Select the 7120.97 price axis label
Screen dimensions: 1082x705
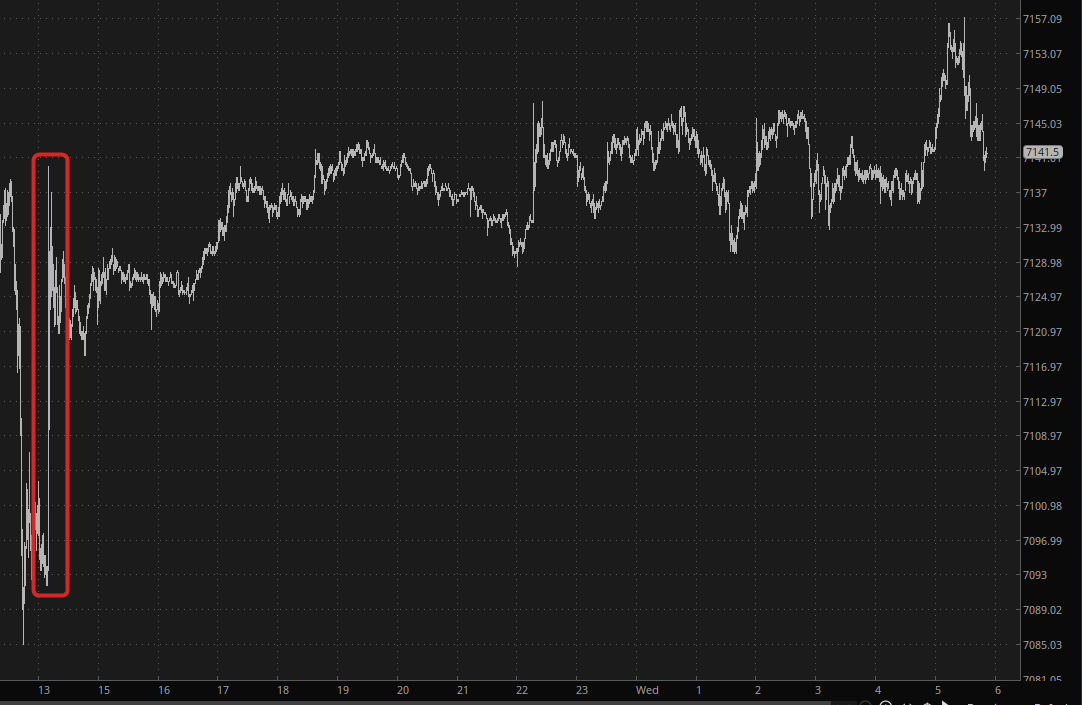point(1041,332)
